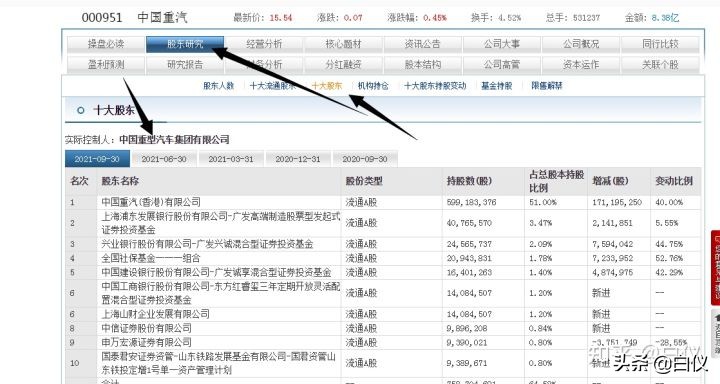Screen dimensions: 720x384
Task: Select shareholder 全国社保基金一一一组合
Action: [151, 258]
